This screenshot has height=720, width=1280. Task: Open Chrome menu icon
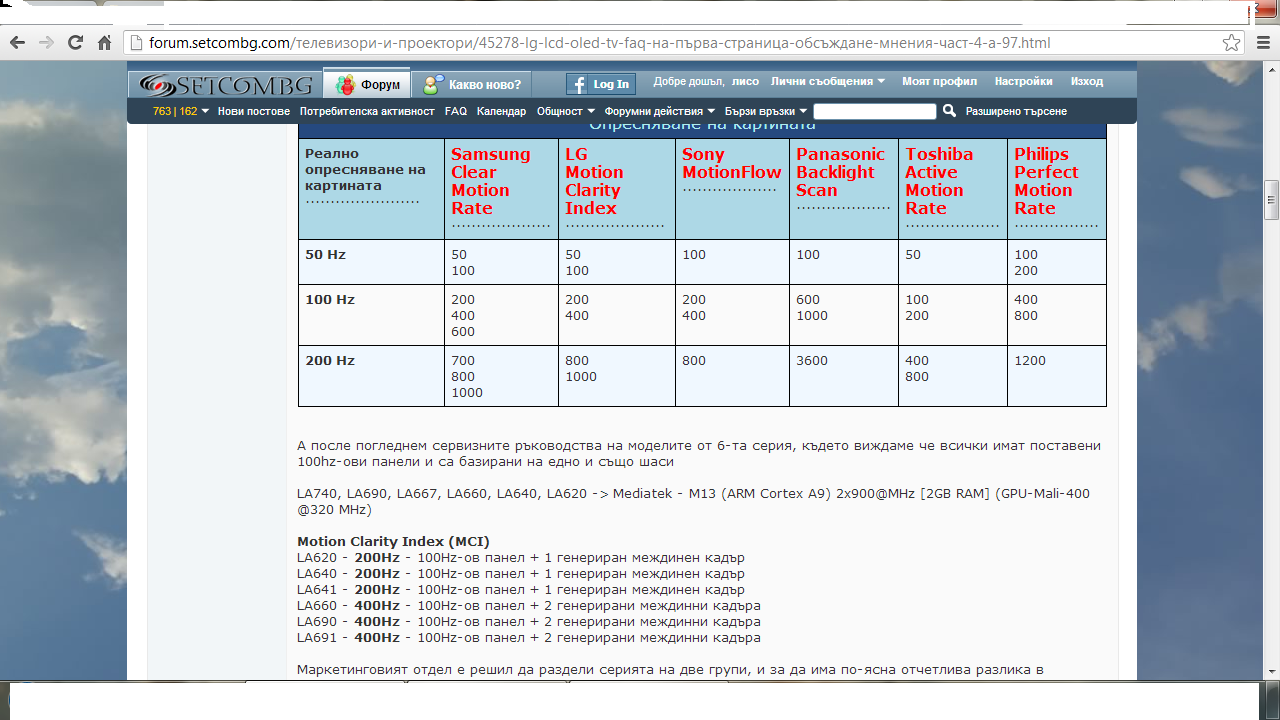coord(1262,43)
